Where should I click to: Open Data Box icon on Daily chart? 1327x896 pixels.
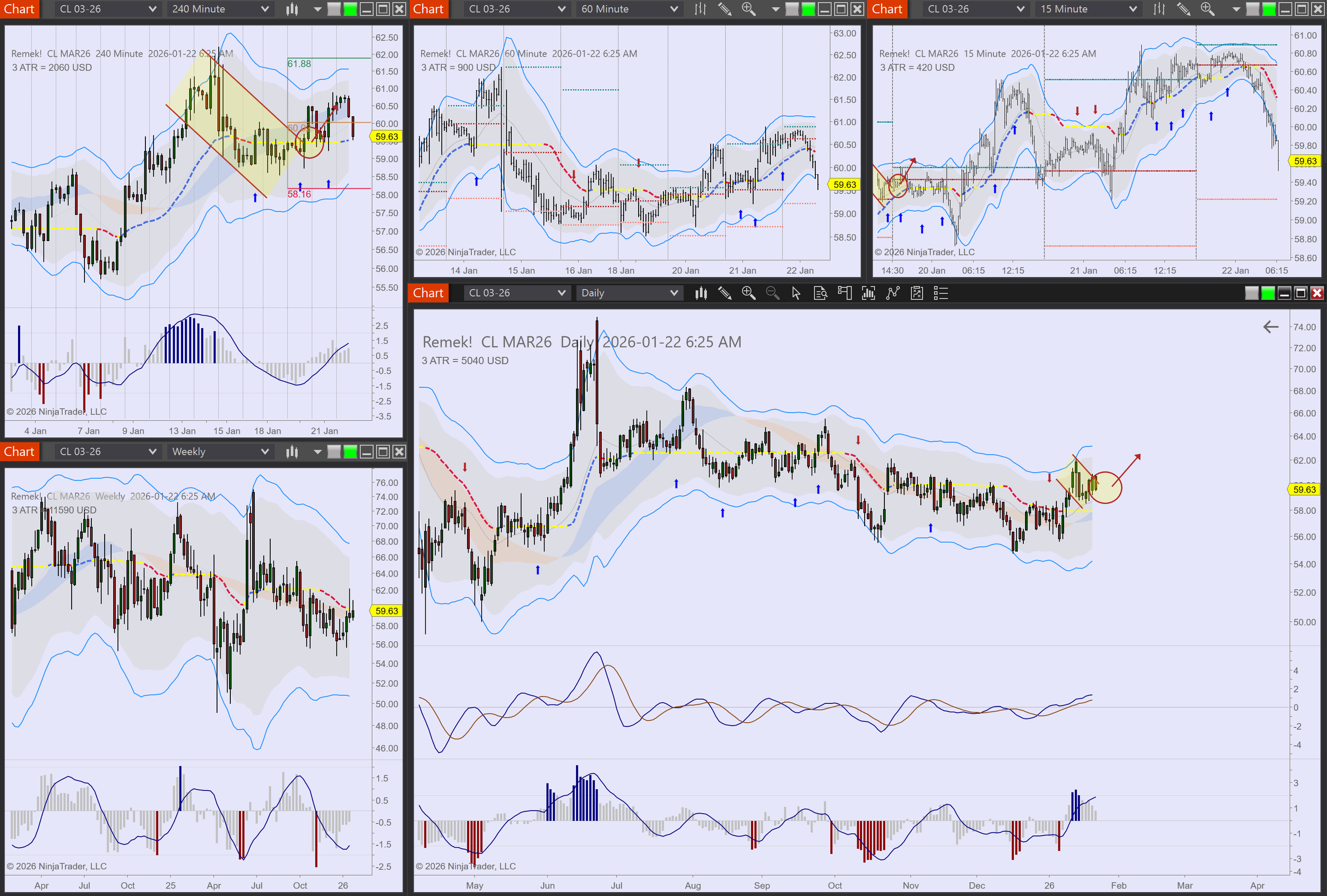coord(821,293)
